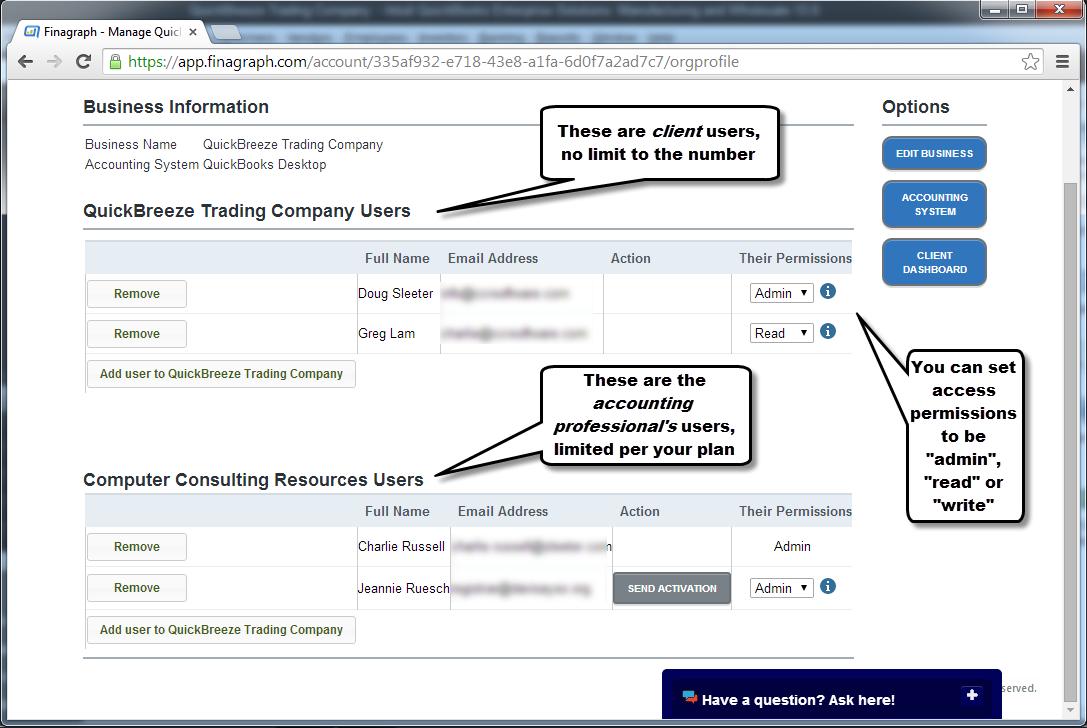Click the 'Computer Consulting Resources Users' heading
This screenshot has height=728, width=1087.
coord(253,480)
